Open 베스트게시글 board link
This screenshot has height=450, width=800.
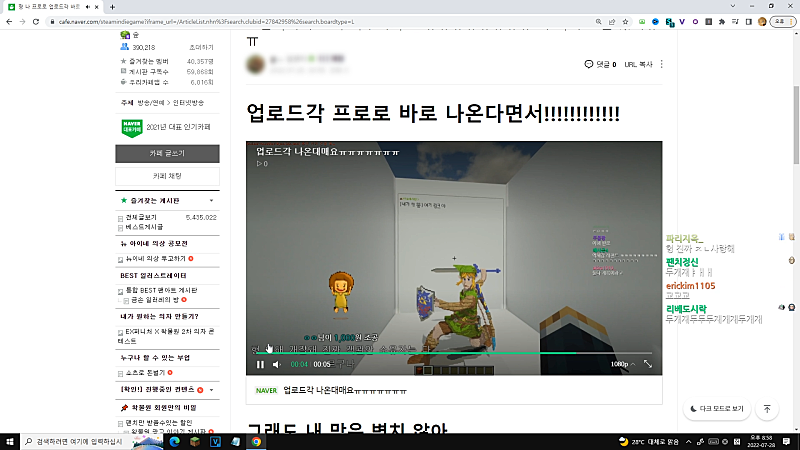point(144,227)
